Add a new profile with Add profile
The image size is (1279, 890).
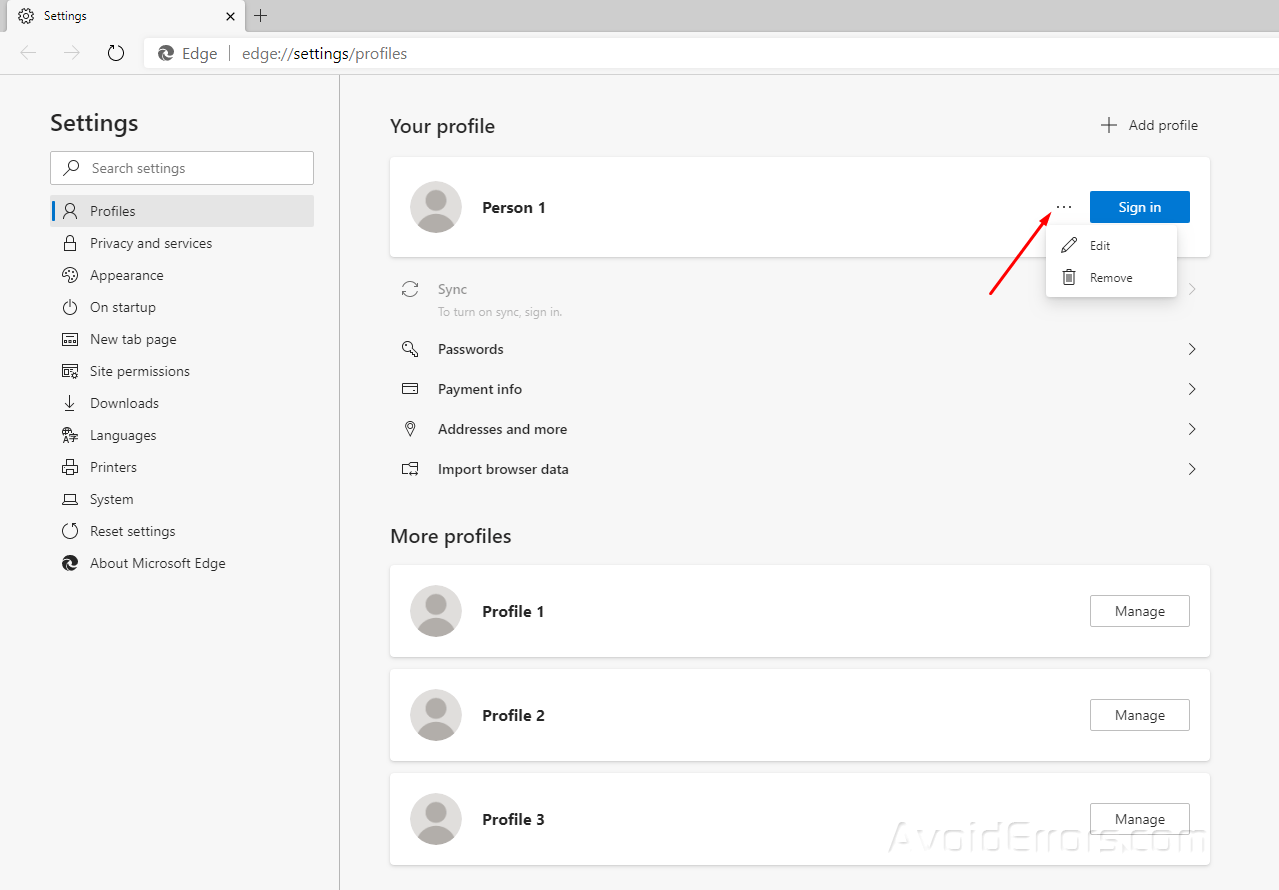[x=1148, y=125]
